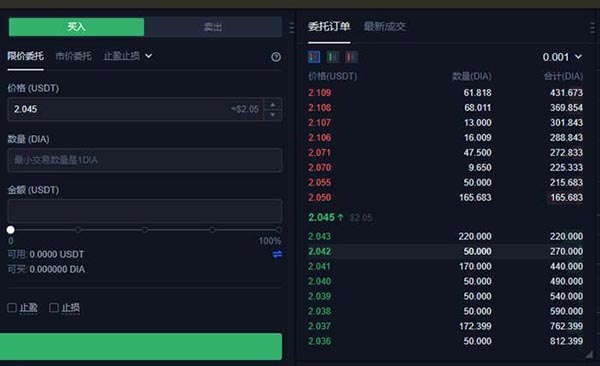
Task: Switch to the 最新成交 recent trades tab
Action: [385, 26]
